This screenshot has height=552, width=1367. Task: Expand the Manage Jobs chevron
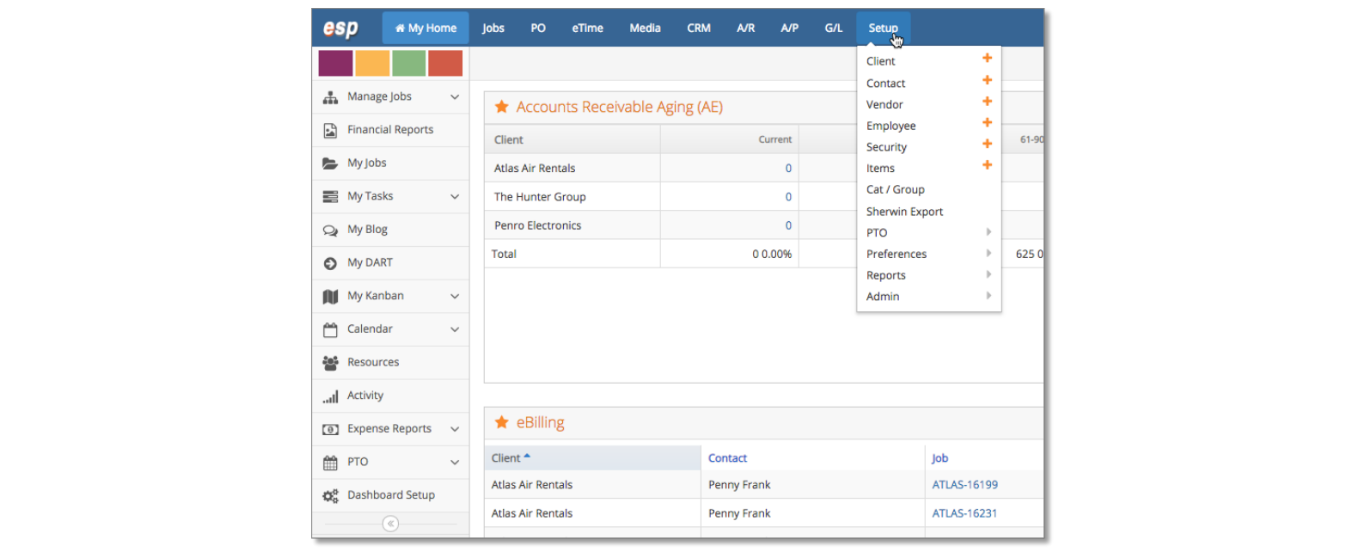455,97
